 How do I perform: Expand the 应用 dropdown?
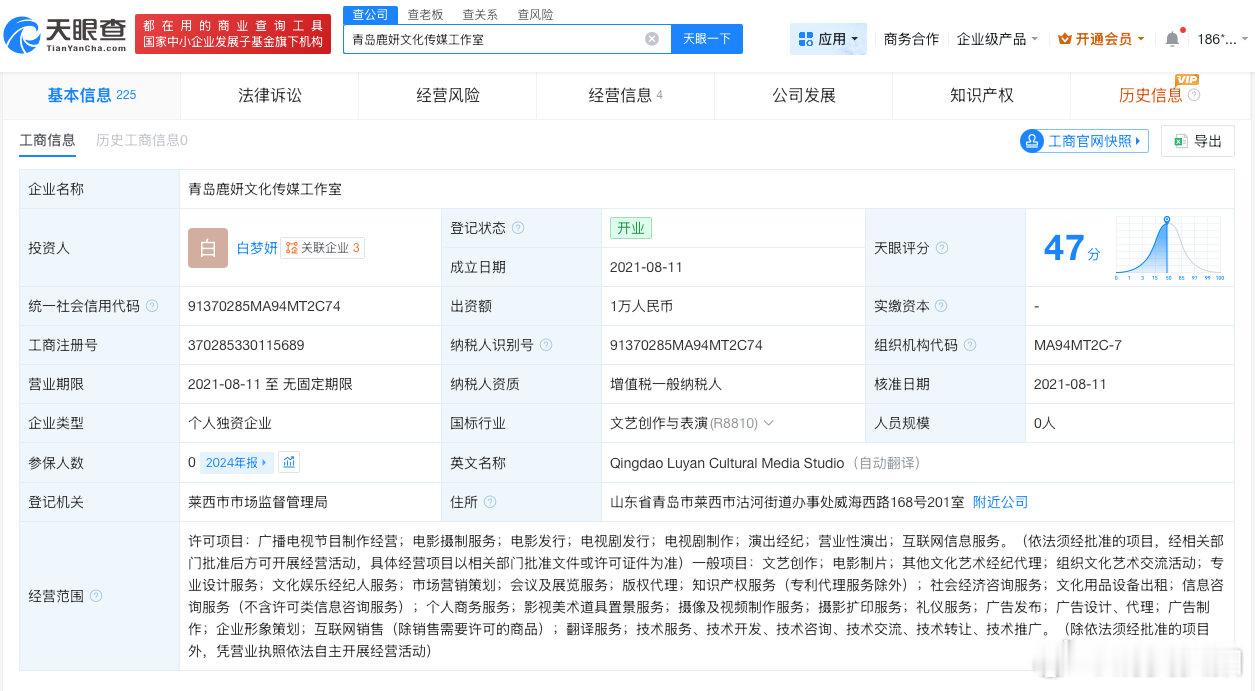coord(854,39)
